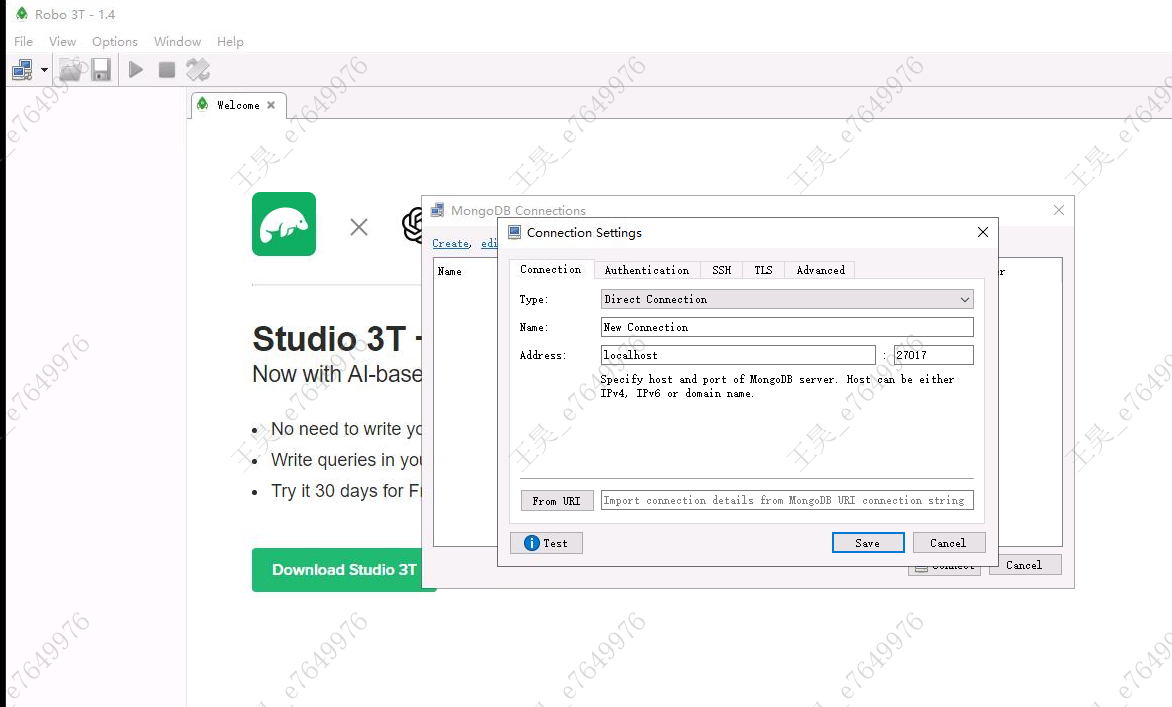The height and width of the screenshot is (707, 1172).
Task: Click the Download Studio 3T button
Action: pyautogui.click(x=344, y=570)
